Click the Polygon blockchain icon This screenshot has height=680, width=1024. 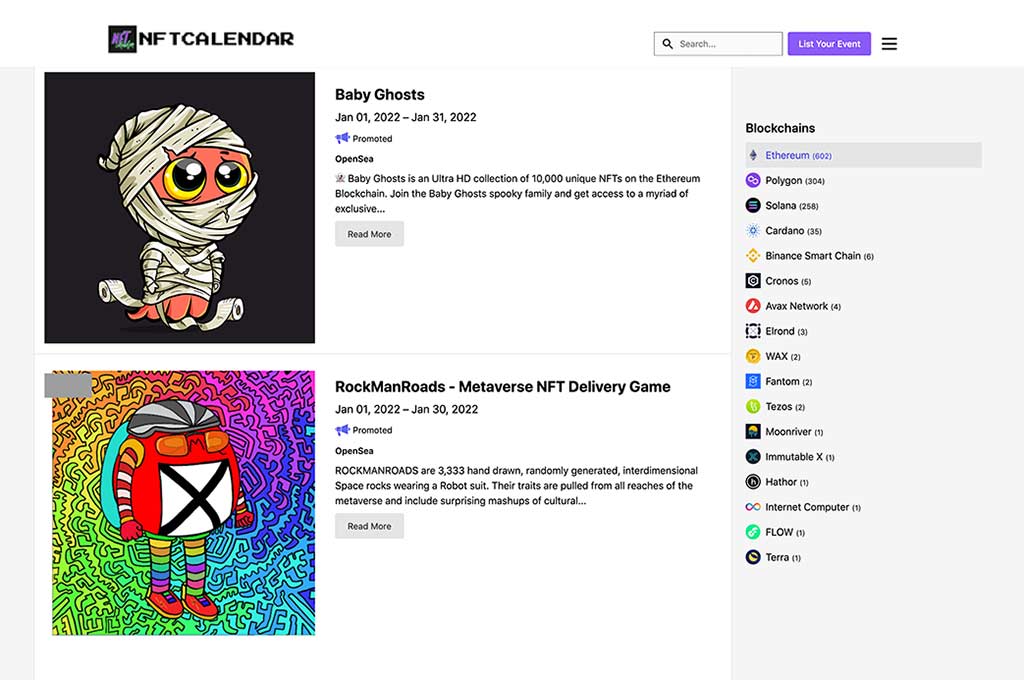coord(753,180)
